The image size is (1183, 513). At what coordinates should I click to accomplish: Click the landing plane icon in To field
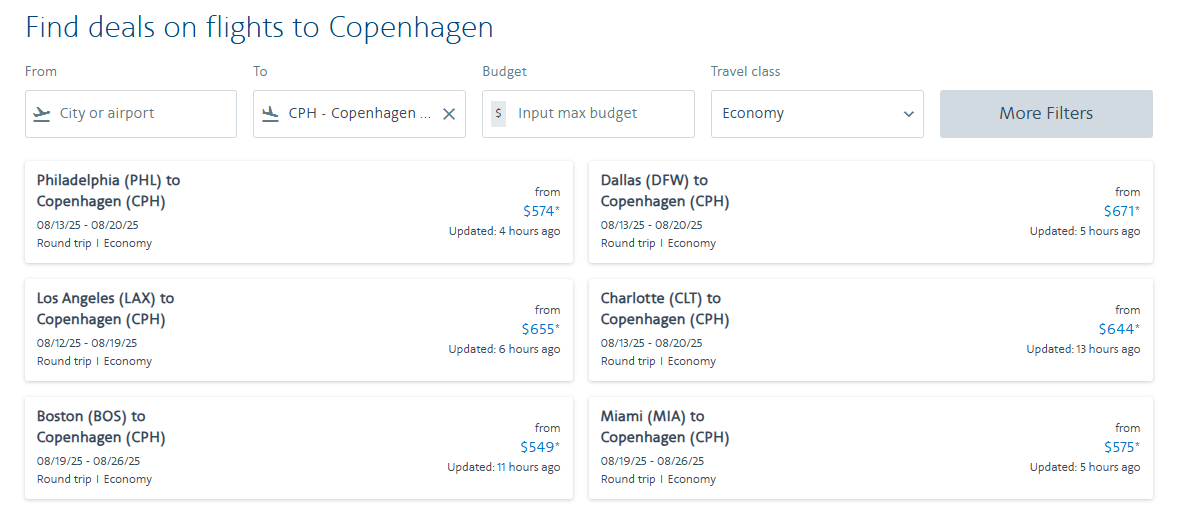click(270, 114)
